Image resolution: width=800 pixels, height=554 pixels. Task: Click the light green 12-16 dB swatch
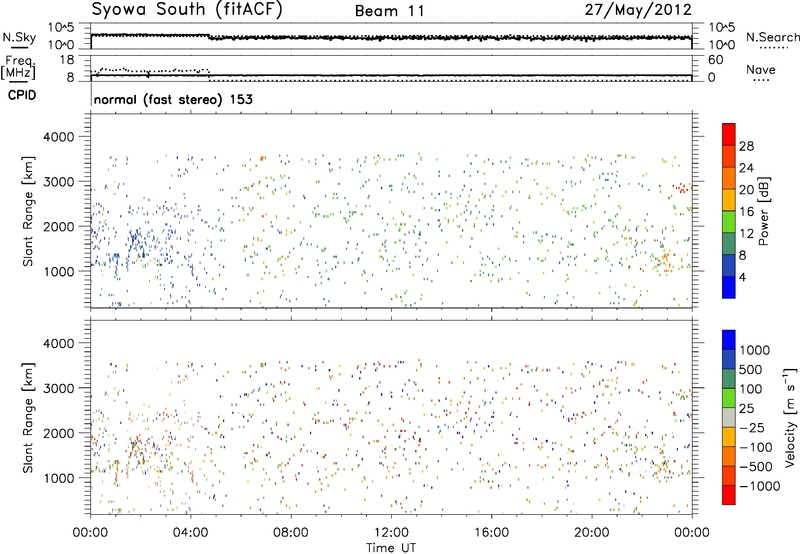pos(729,222)
